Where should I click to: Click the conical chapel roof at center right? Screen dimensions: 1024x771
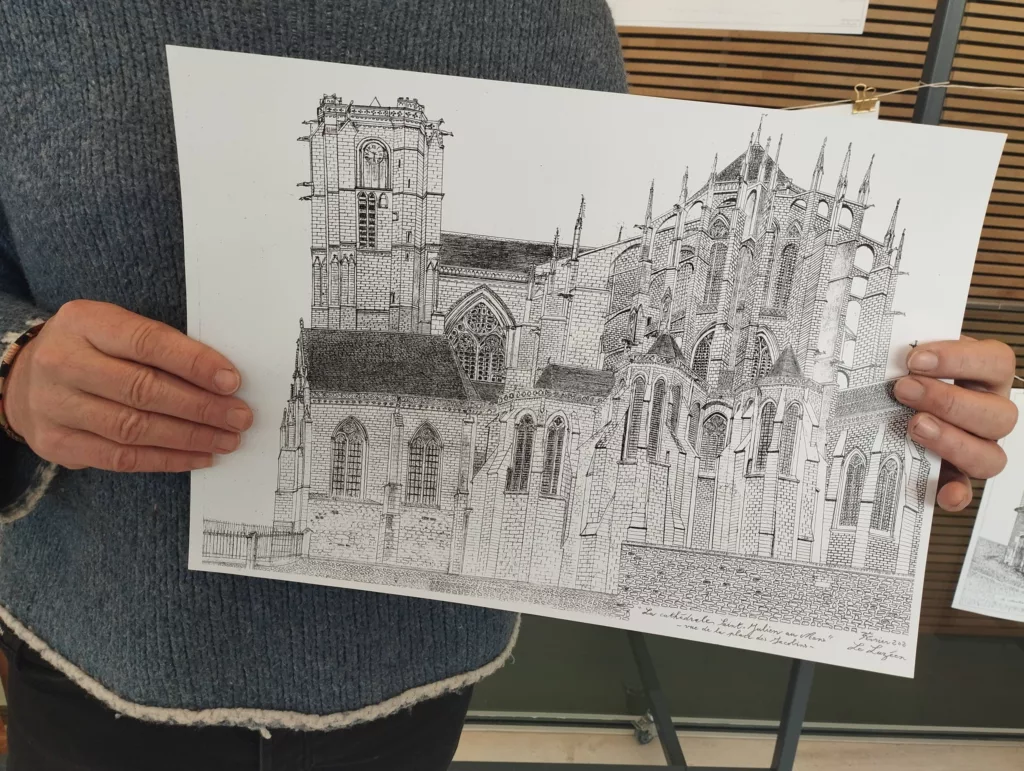(786, 364)
